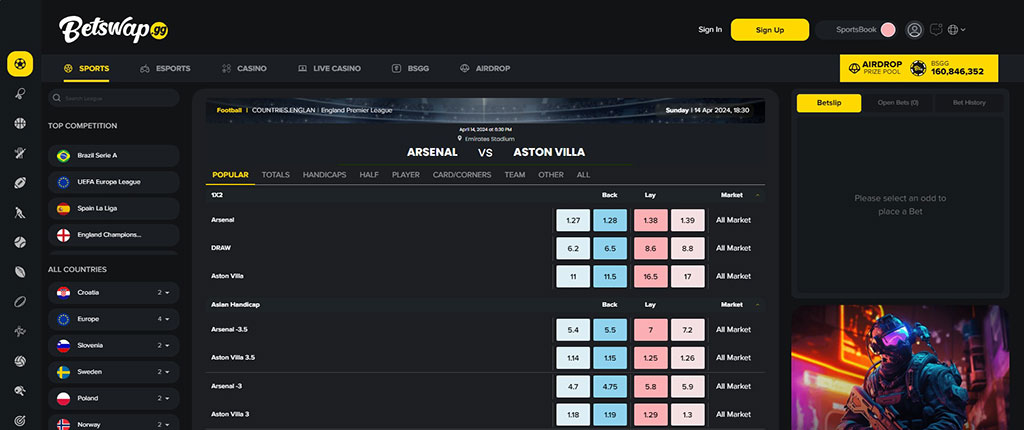Switch to the TOTALS market tab
Screen dimensions: 1024x430
point(276,175)
